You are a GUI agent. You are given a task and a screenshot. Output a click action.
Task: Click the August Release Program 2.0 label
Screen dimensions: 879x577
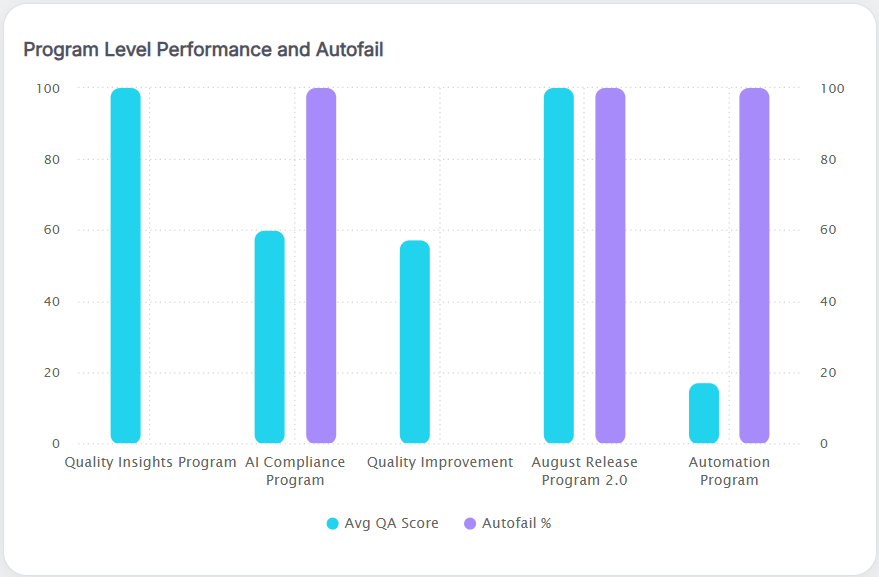point(584,471)
